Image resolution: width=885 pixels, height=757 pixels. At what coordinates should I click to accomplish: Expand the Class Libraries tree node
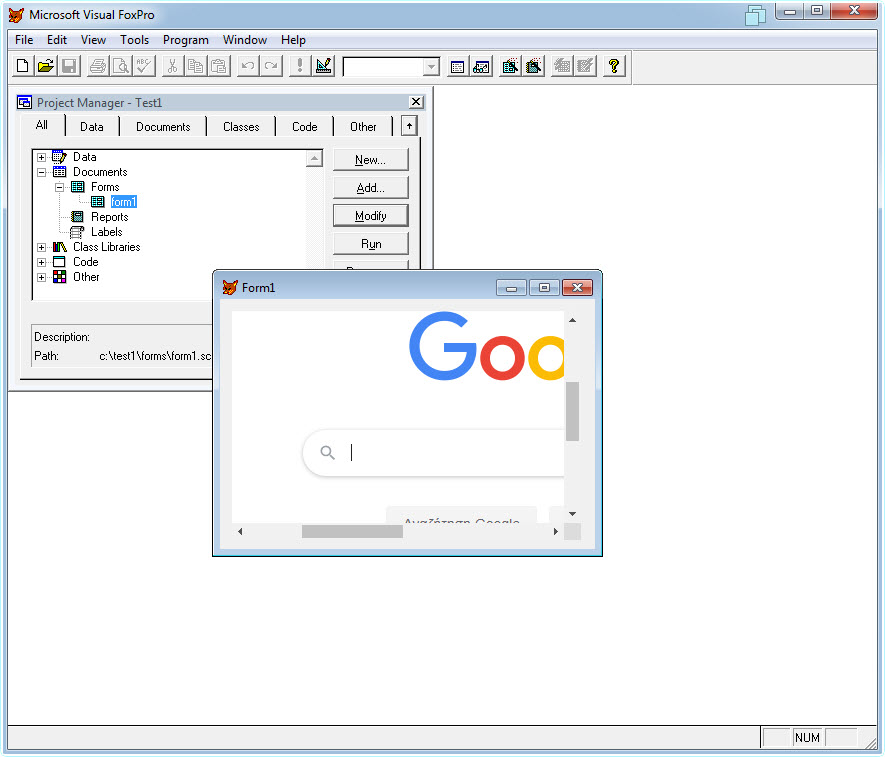[x=41, y=247]
